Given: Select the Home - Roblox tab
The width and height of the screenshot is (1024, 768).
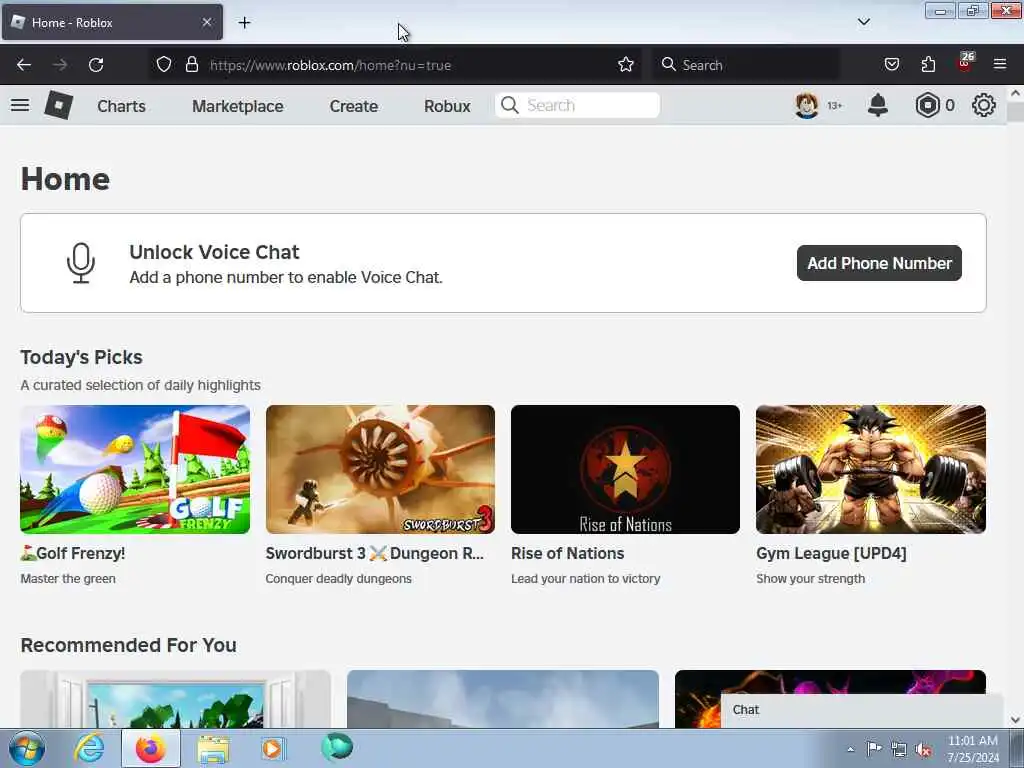Looking at the screenshot, I should pyautogui.click(x=112, y=22).
